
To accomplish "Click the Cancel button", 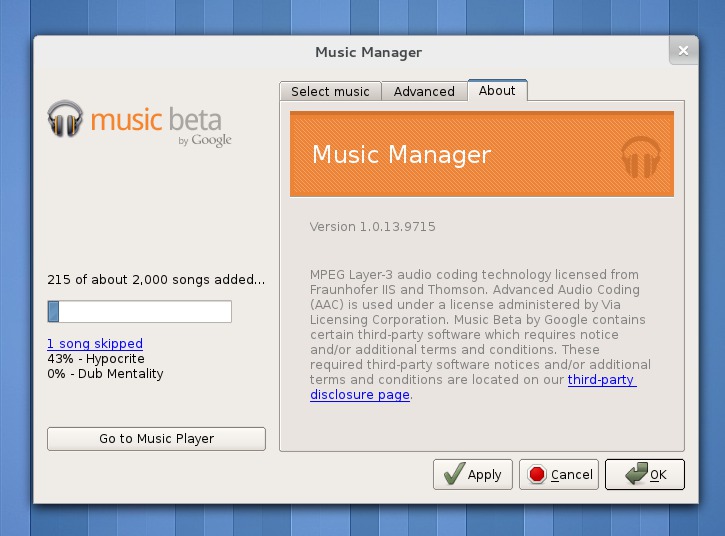I will 559,474.
